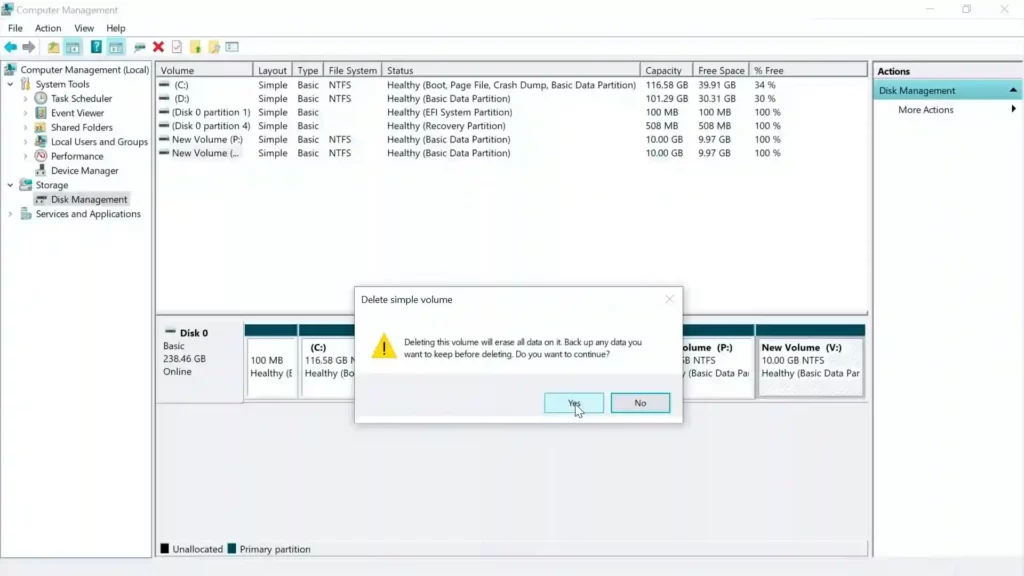Toggle the Show/Hide Console Tree icon
1024x576 pixels.
[72, 47]
